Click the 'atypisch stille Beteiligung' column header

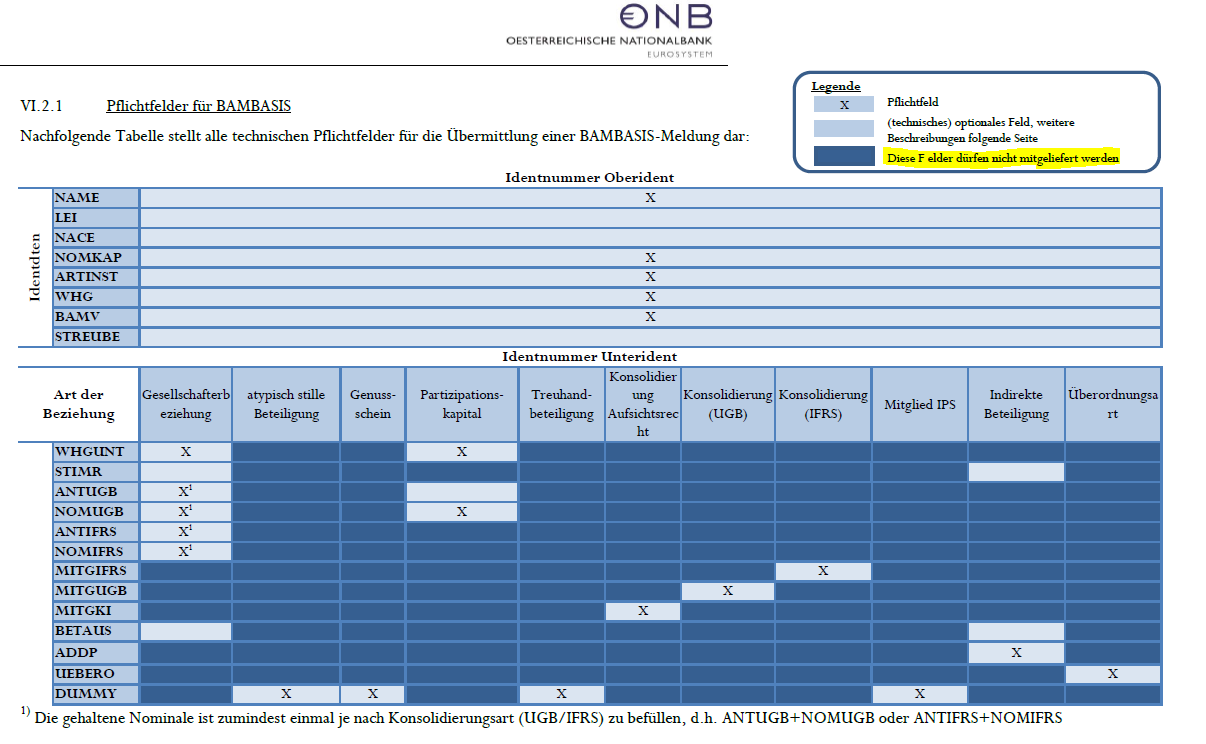[x=286, y=404]
